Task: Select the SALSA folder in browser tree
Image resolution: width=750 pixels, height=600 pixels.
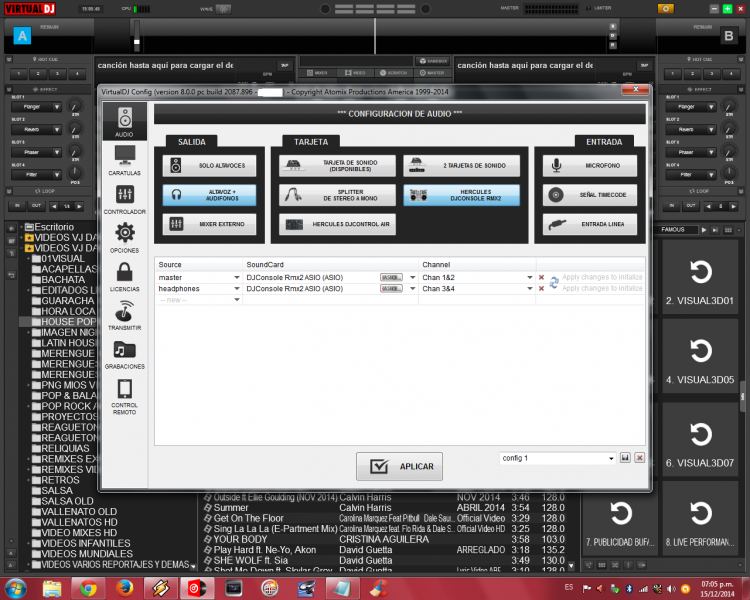Action: coord(57,491)
